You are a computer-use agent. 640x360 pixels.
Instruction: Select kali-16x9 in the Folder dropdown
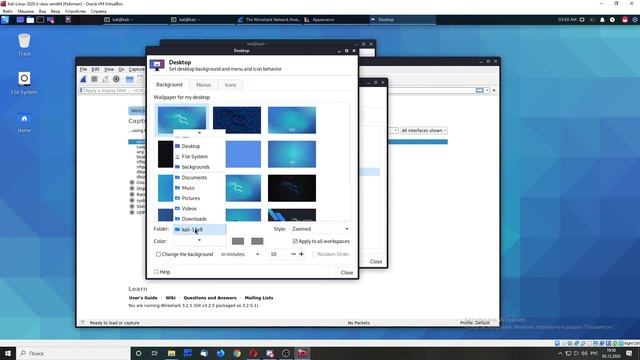point(199,229)
